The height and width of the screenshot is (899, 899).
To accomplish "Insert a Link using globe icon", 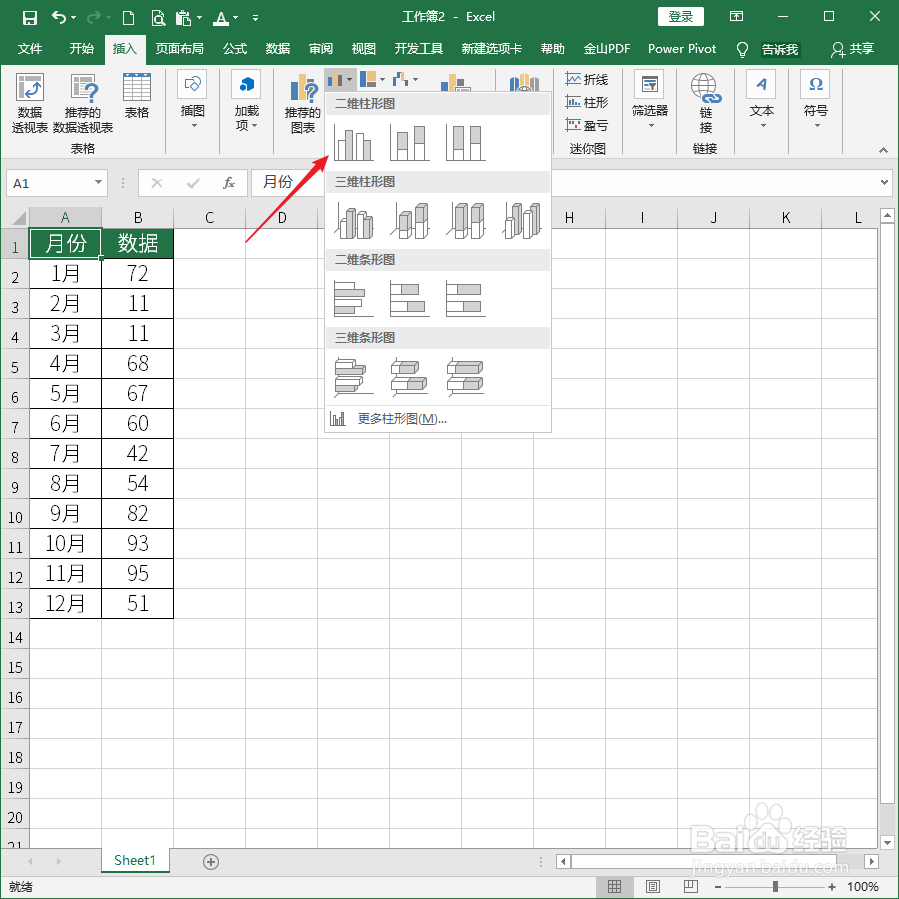I will (705, 103).
